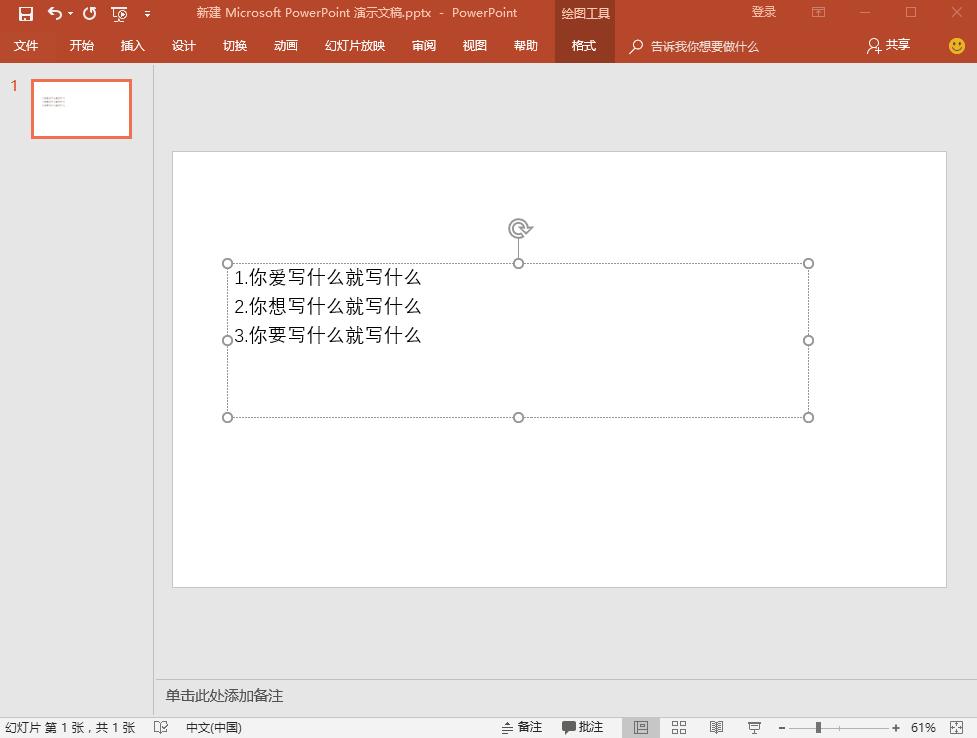This screenshot has height=738, width=977.
Task: Start slideshow from beginning via toolbar icon
Action: [x=118, y=12]
